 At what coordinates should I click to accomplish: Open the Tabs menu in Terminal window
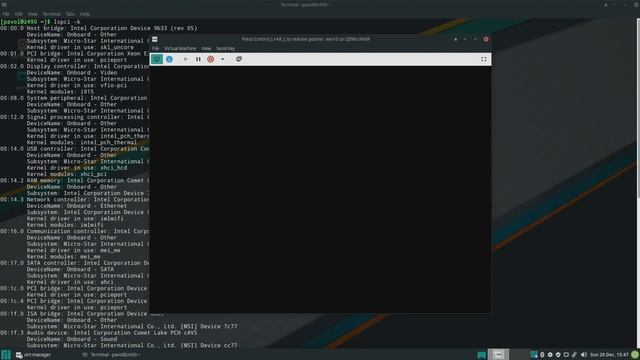coord(70,14)
